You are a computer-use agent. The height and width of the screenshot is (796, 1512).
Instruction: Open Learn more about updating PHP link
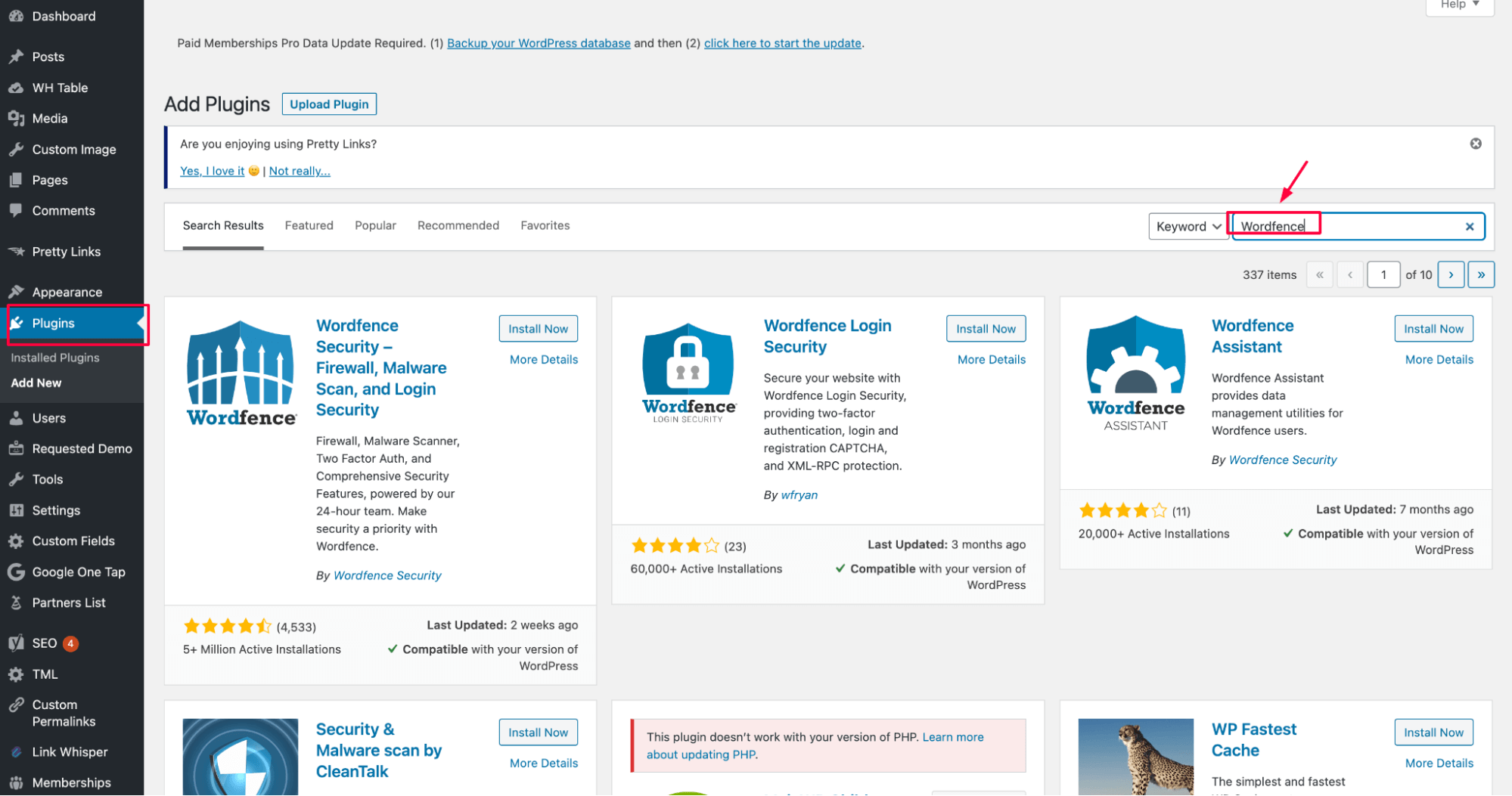pos(815,745)
